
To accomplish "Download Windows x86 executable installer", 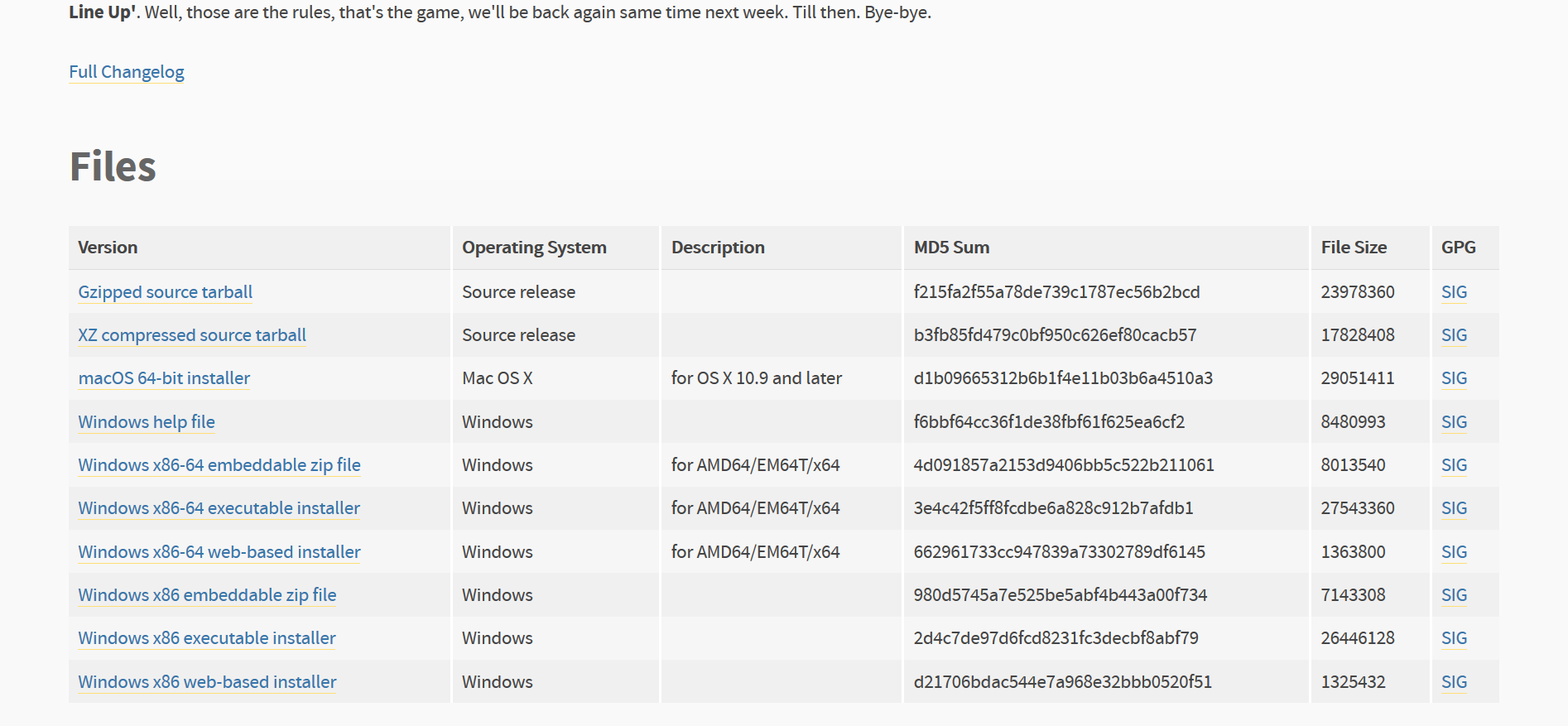I will (x=207, y=638).
